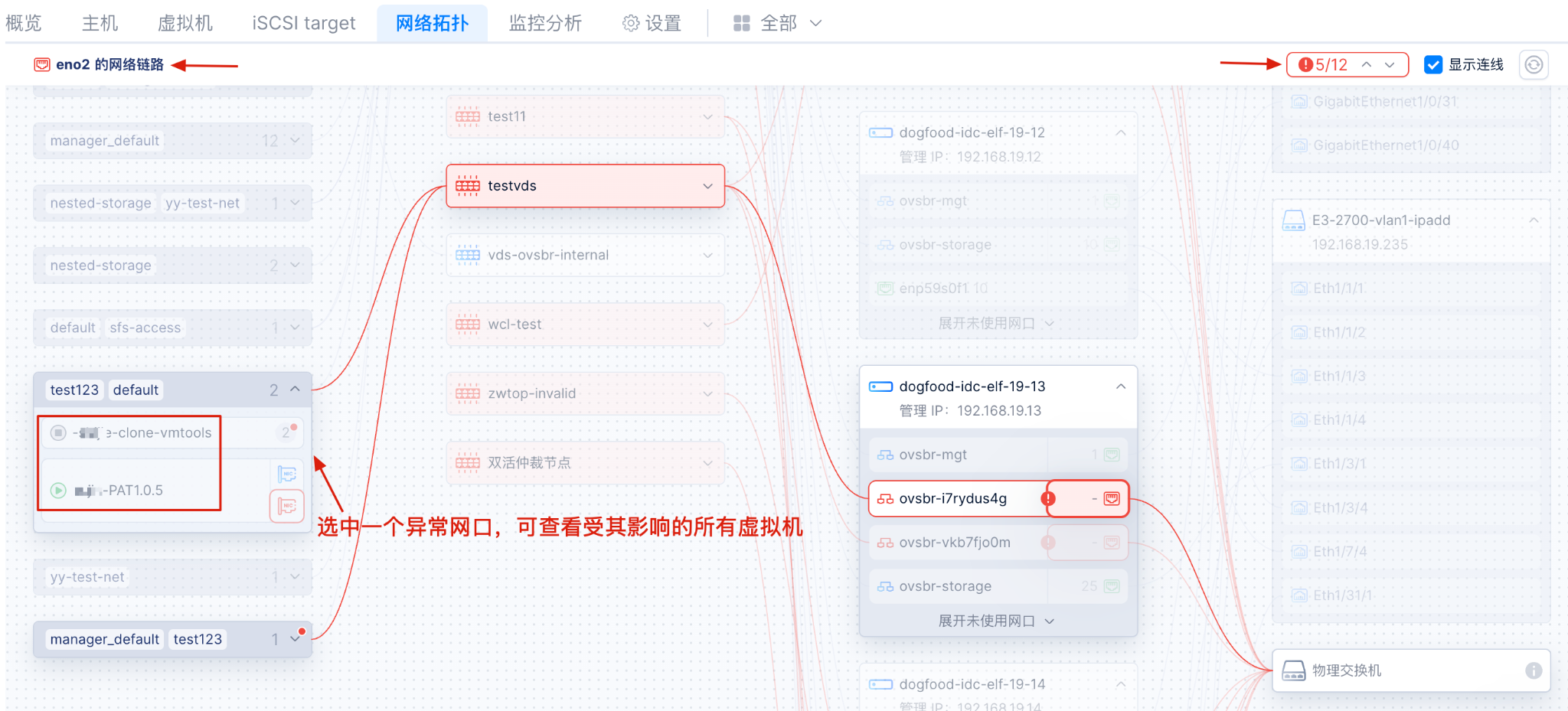Click the NIC port icon on ovsbr-i7rydus4g
The height and width of the screenshot is (711, 1568).
point(1112,499)
